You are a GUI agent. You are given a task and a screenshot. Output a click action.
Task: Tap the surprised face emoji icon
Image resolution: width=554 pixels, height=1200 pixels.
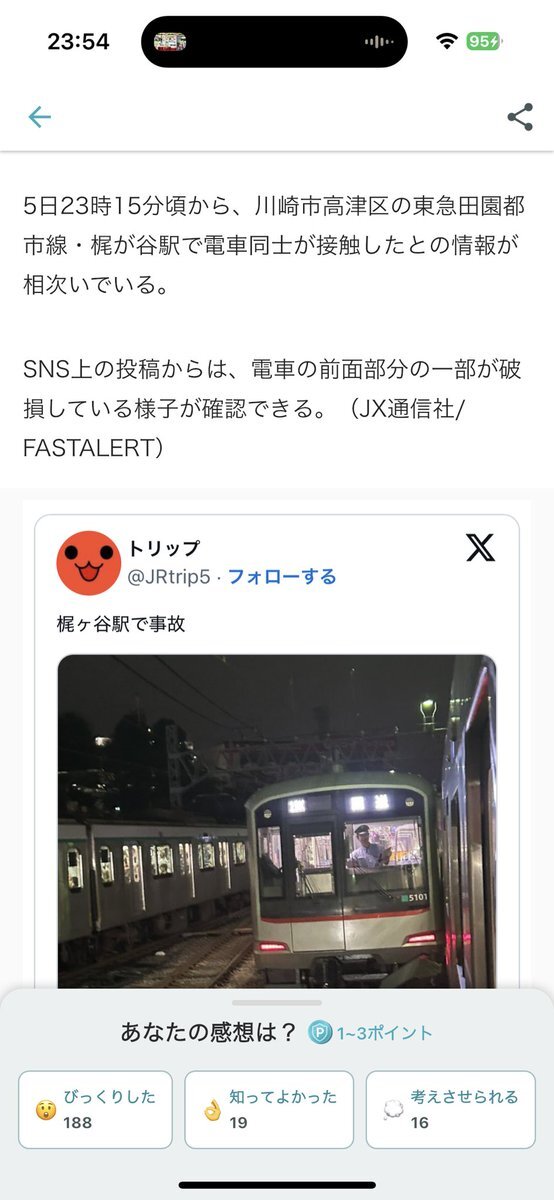pos(45,1109)
